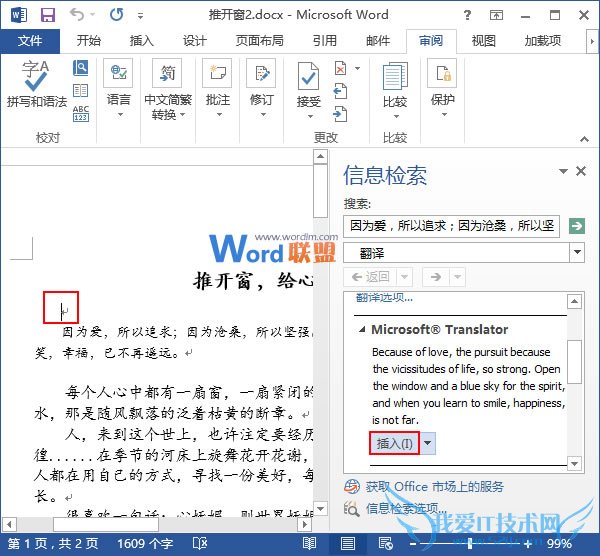Switch to the 插入 tab
Viewport: 600px width, 556px height.
tap(141, 41)
